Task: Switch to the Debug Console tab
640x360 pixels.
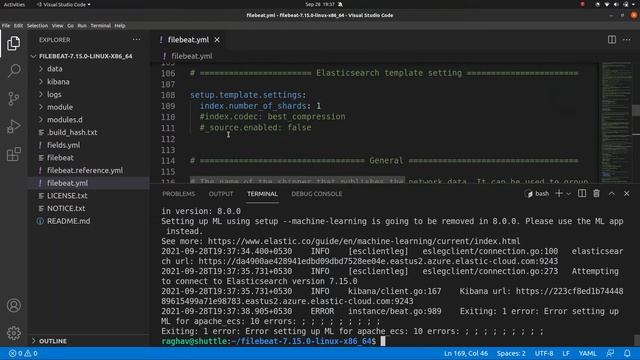Action: 317,194
